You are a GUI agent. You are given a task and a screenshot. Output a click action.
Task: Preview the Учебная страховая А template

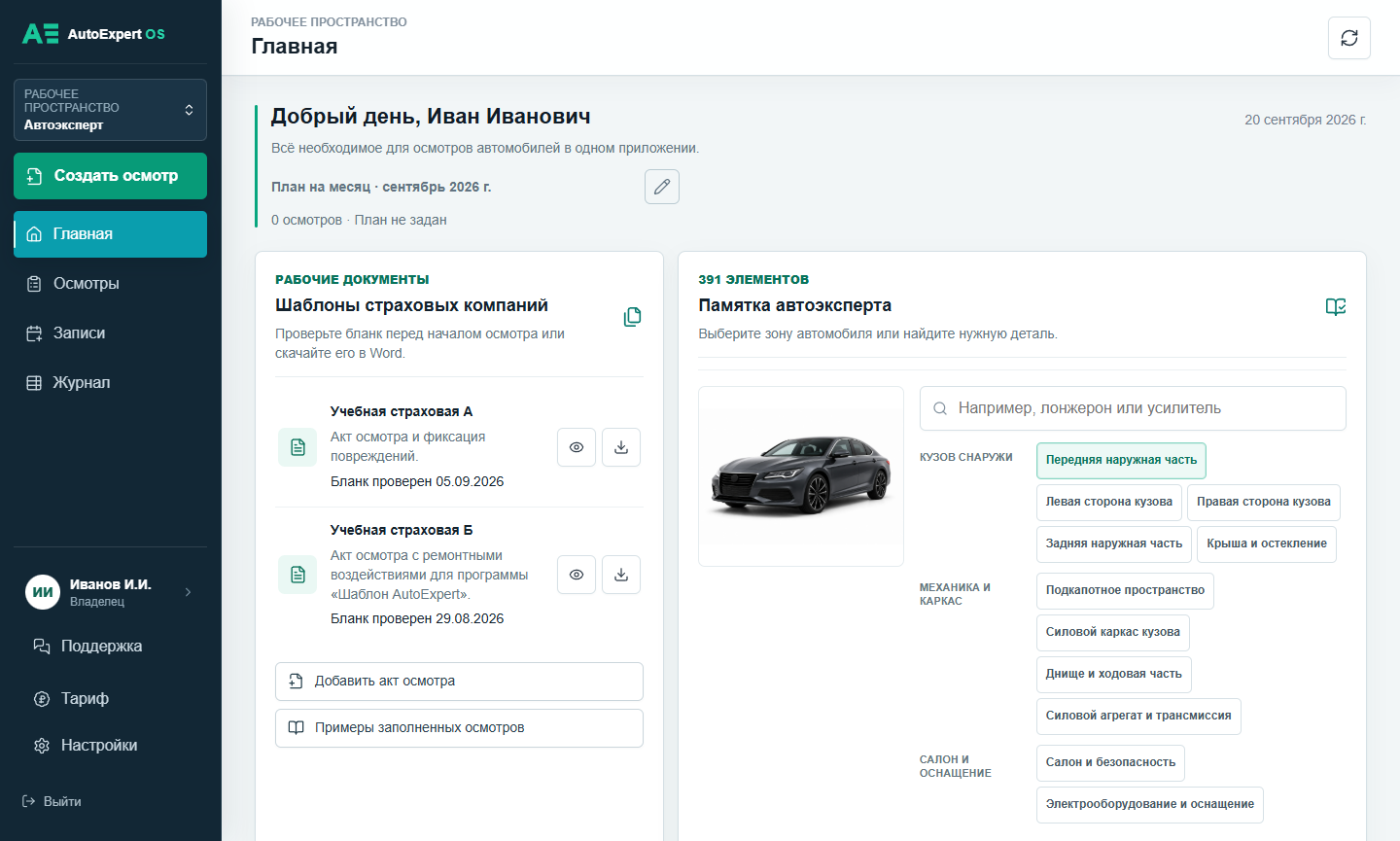[577, 447]
